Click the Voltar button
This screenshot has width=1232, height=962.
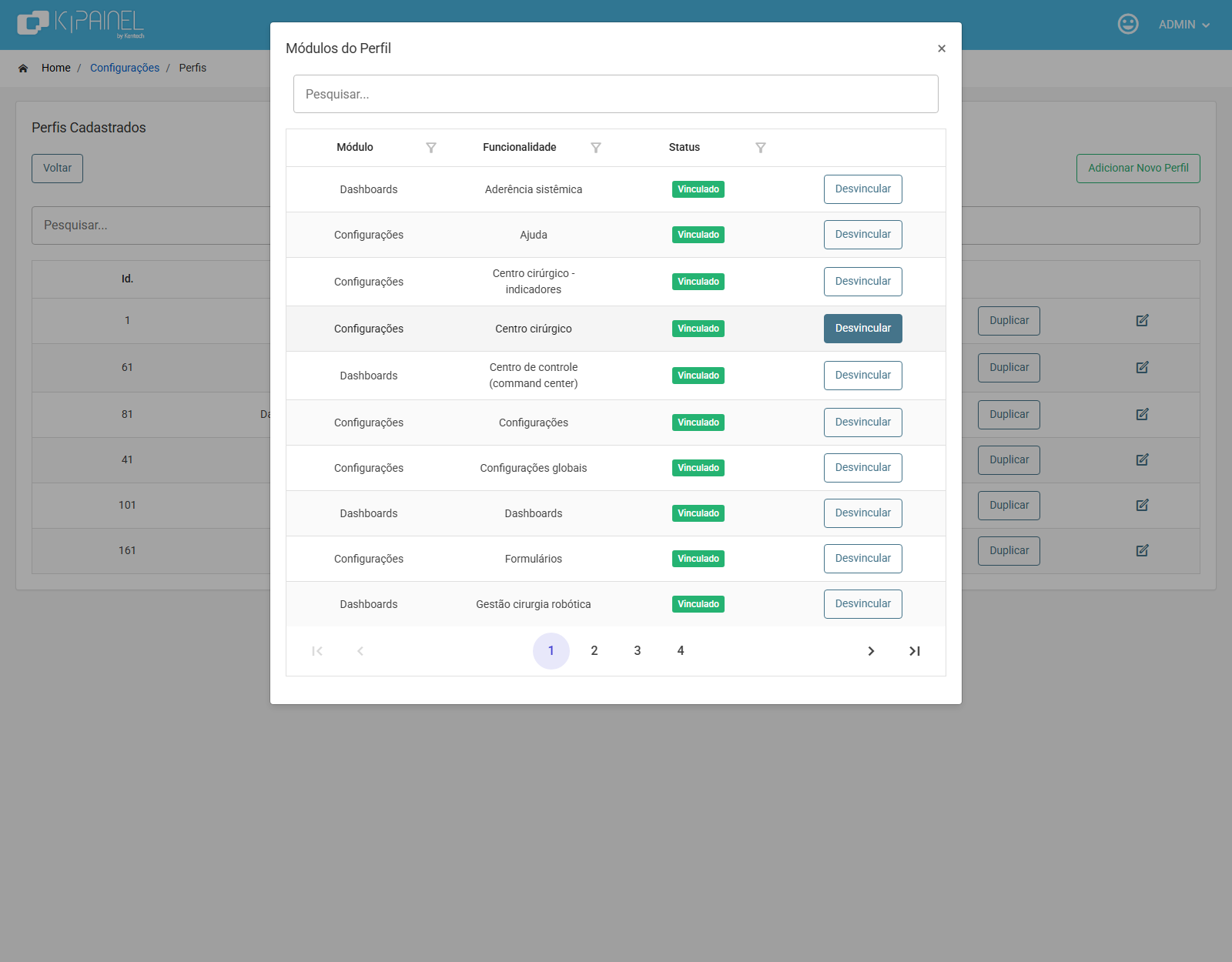57,169
